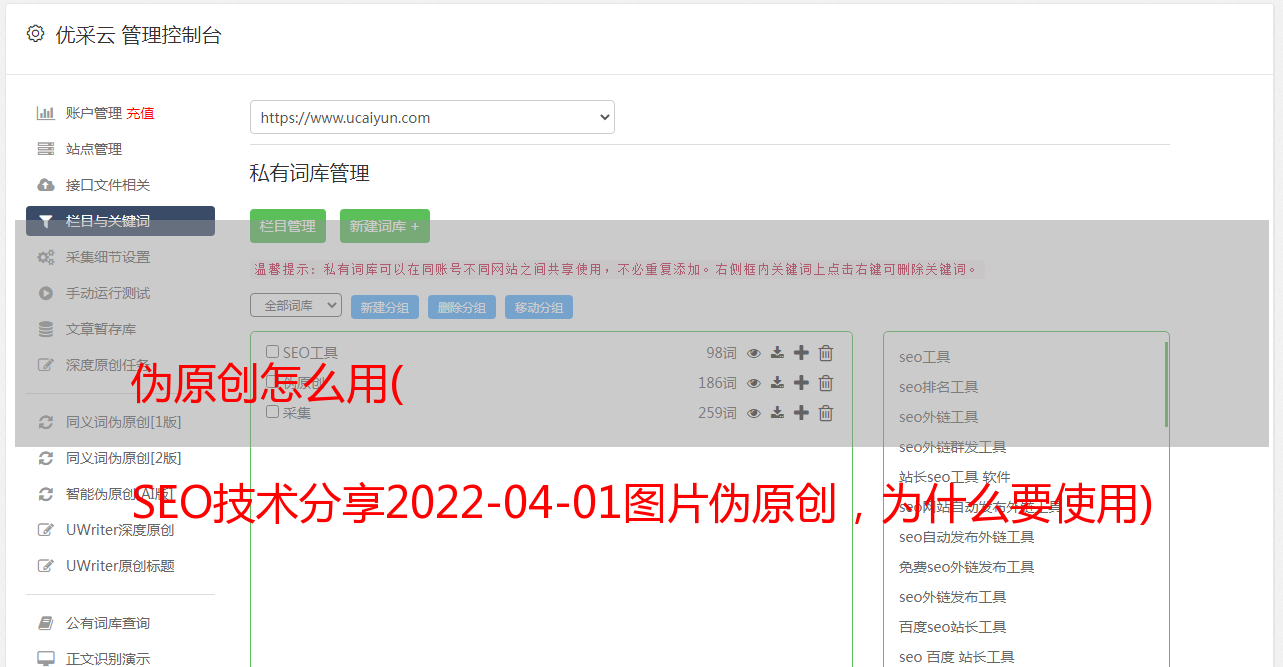1283x667 pixels.
Task: Click the gears icon for 采集细节设置
Action: point(45,257)
